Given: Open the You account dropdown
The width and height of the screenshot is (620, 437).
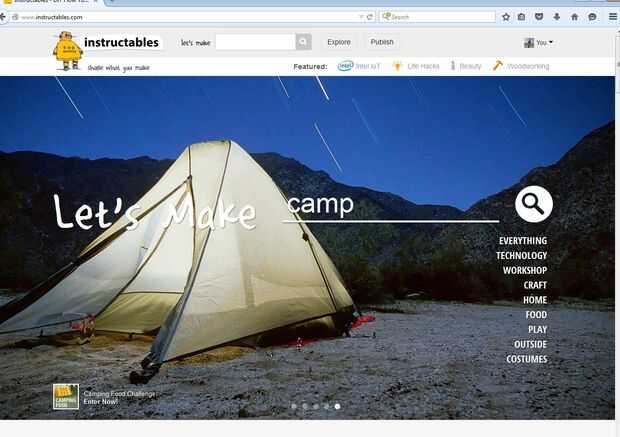Looking at the screenshot, I should point(538,42).
